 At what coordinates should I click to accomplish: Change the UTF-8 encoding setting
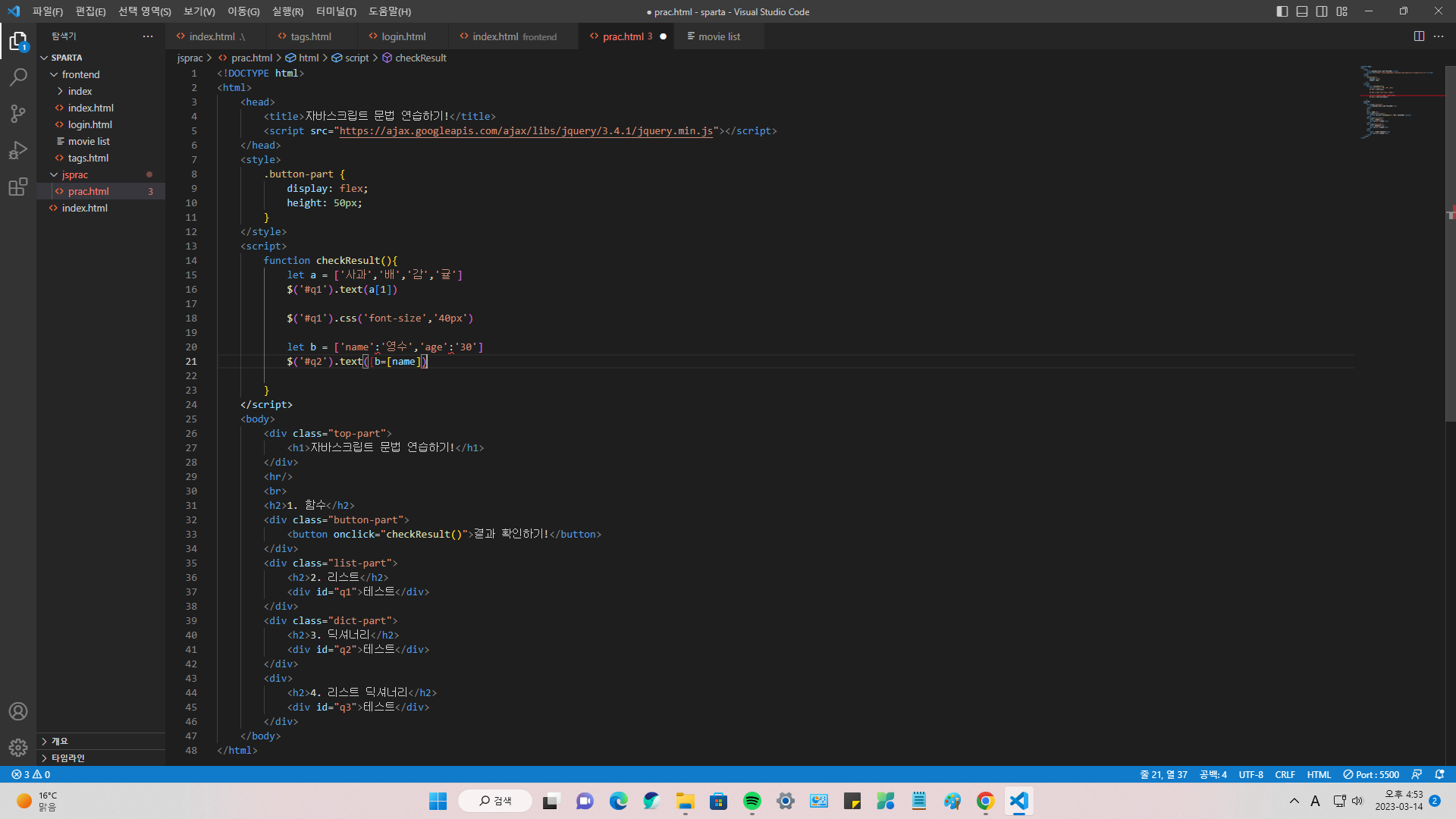[x=1251, y=774]
